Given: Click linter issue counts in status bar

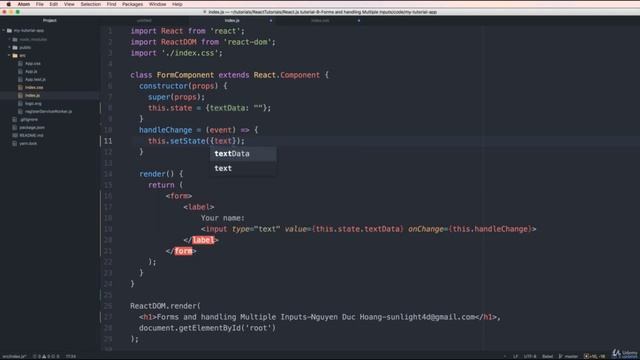Looking at the screenshot, I should coord(46,356).
